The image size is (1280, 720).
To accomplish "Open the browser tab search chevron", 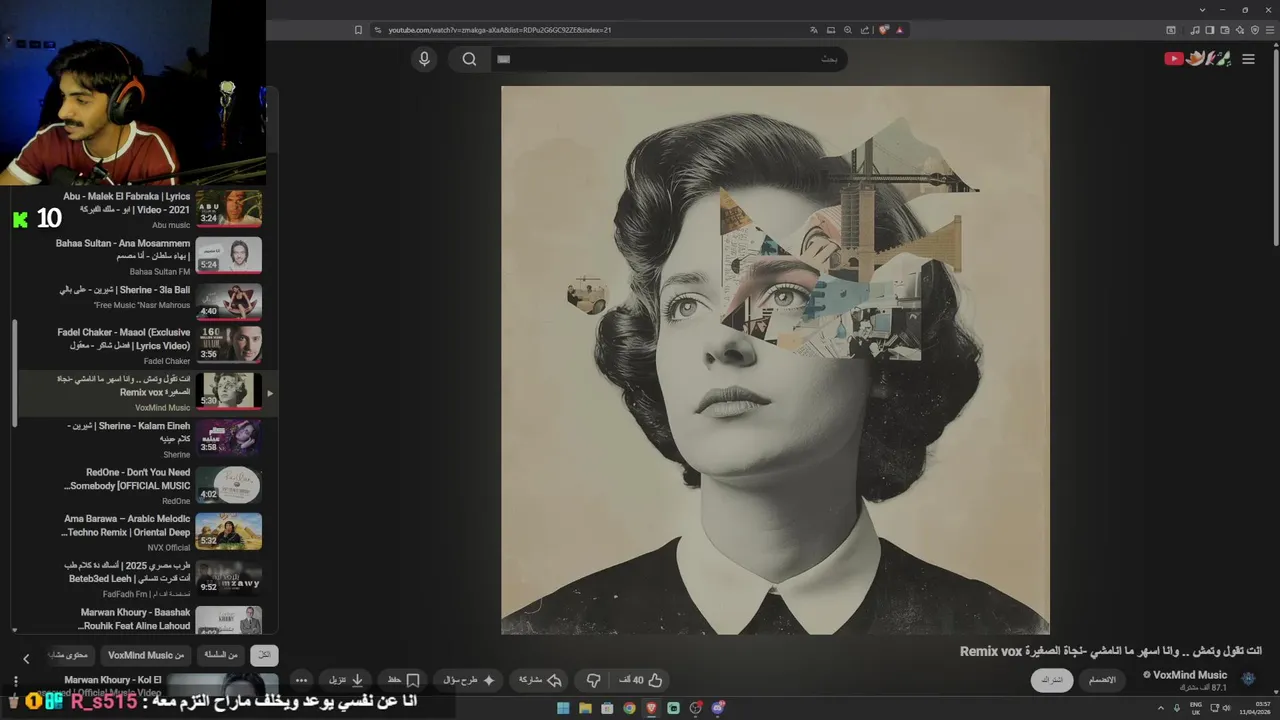I will (x=1202, y=10).
